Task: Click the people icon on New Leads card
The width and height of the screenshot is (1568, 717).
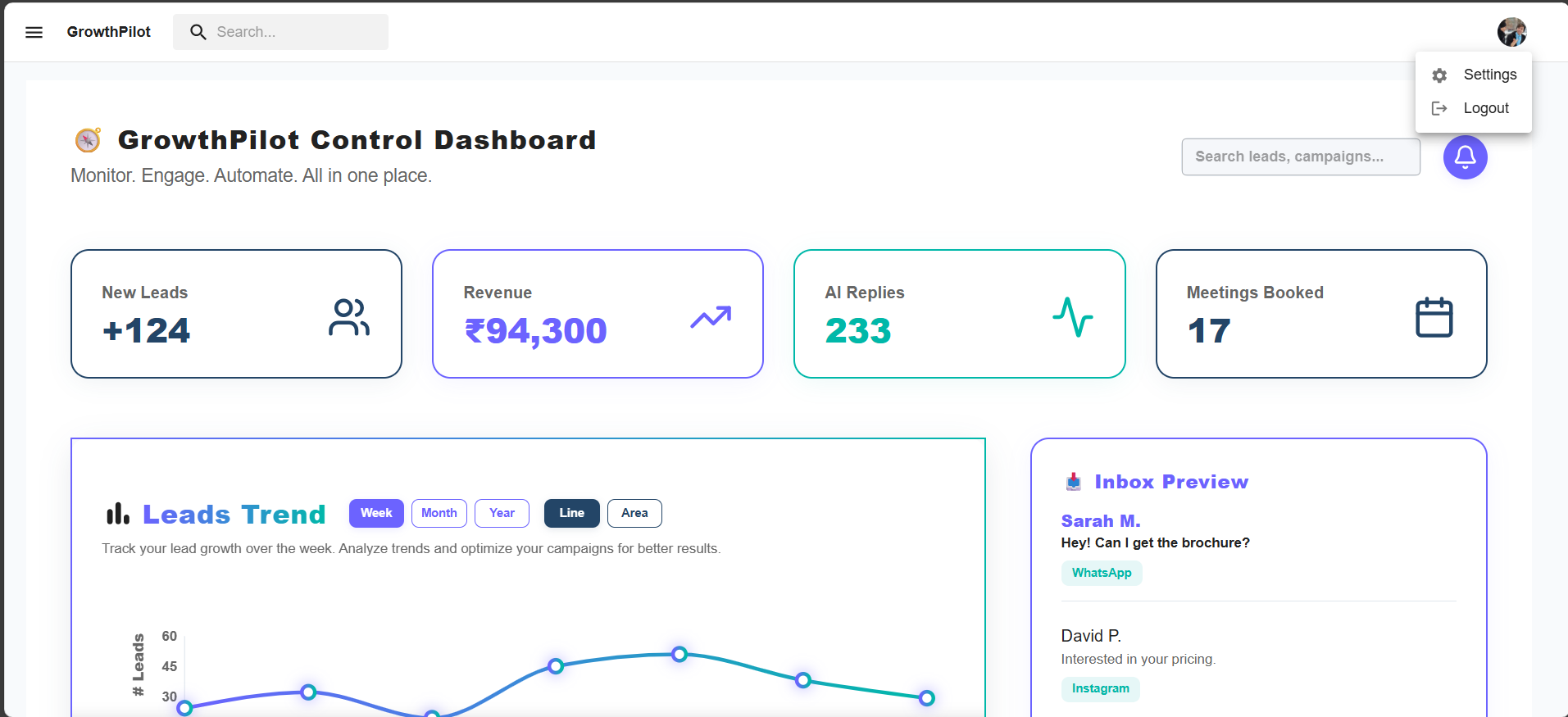Action: (349, 318)
